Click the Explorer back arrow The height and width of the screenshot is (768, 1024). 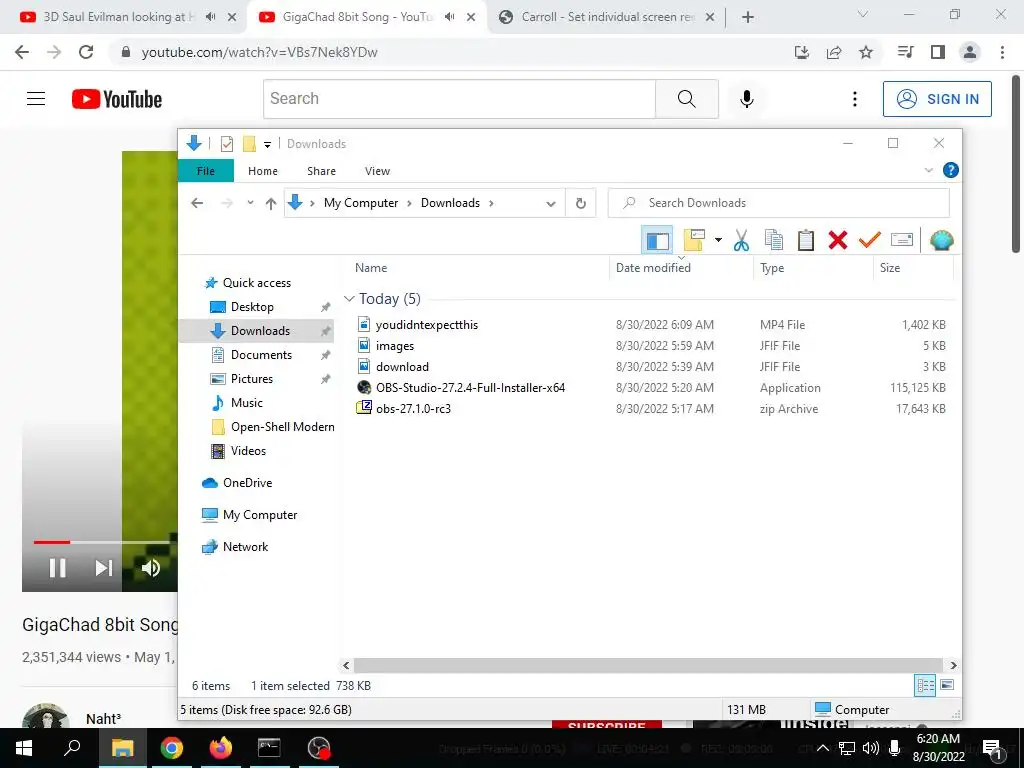point(197,203)
